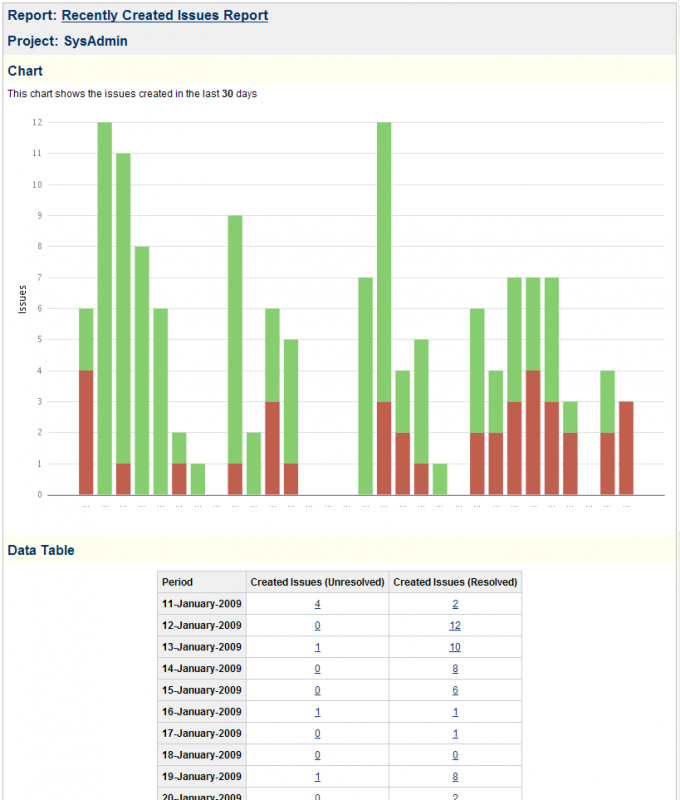Viewport: 680px width, 800px height.
Task: Click resolved count 12 for 12-January-2009
Action: (455, 626)
